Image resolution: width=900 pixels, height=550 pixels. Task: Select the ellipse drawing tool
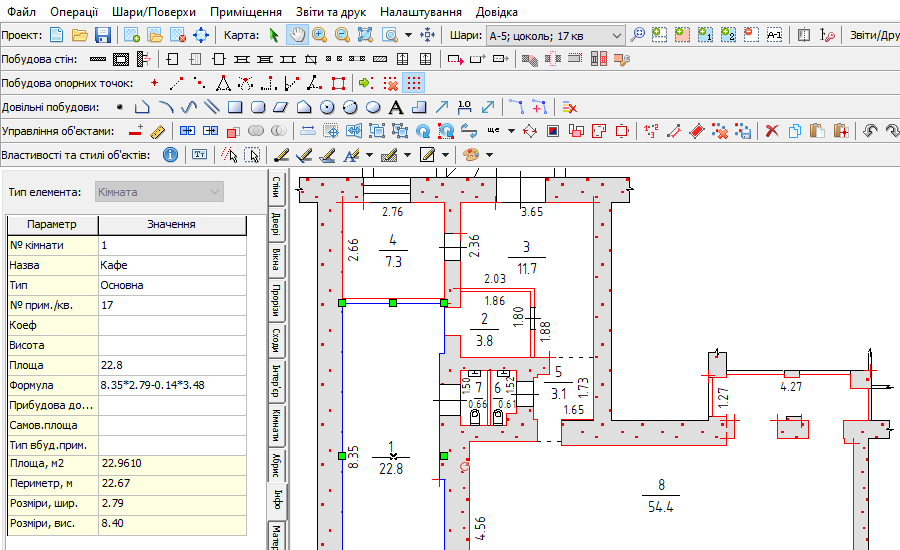coord(373,107)
